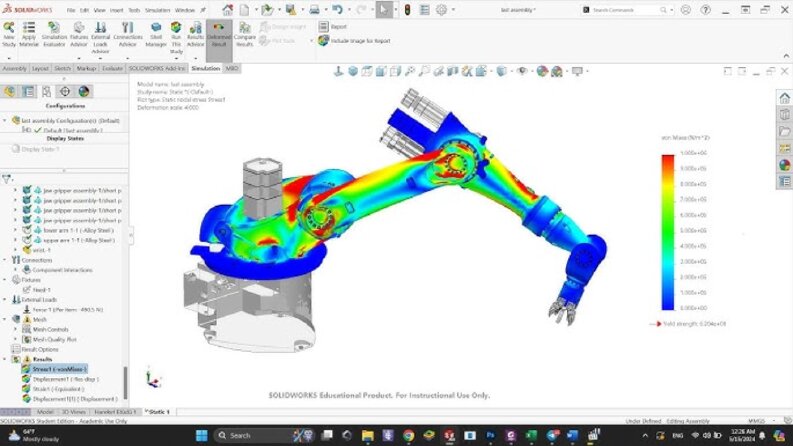793x446 pixels.
Task: Collapse the External Loads tree node
Action: (5, 299)
